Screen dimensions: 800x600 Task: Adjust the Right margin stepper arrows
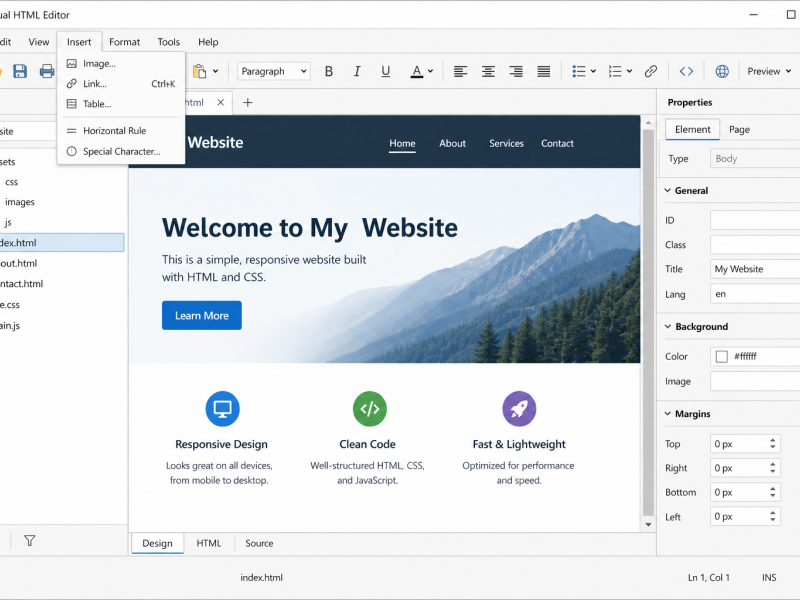pyautogui.click(x=773, y=468)
